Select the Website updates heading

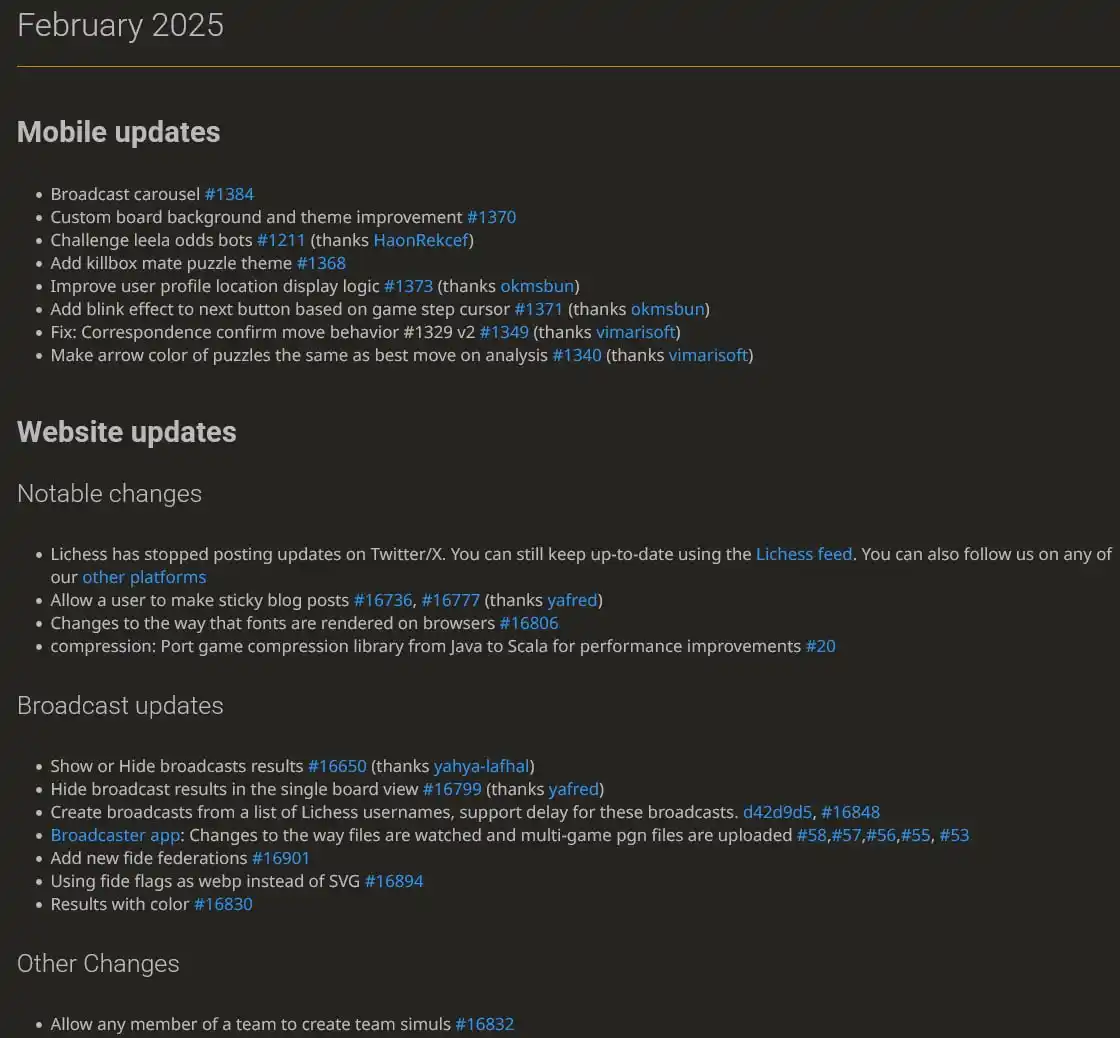(126, 432)
